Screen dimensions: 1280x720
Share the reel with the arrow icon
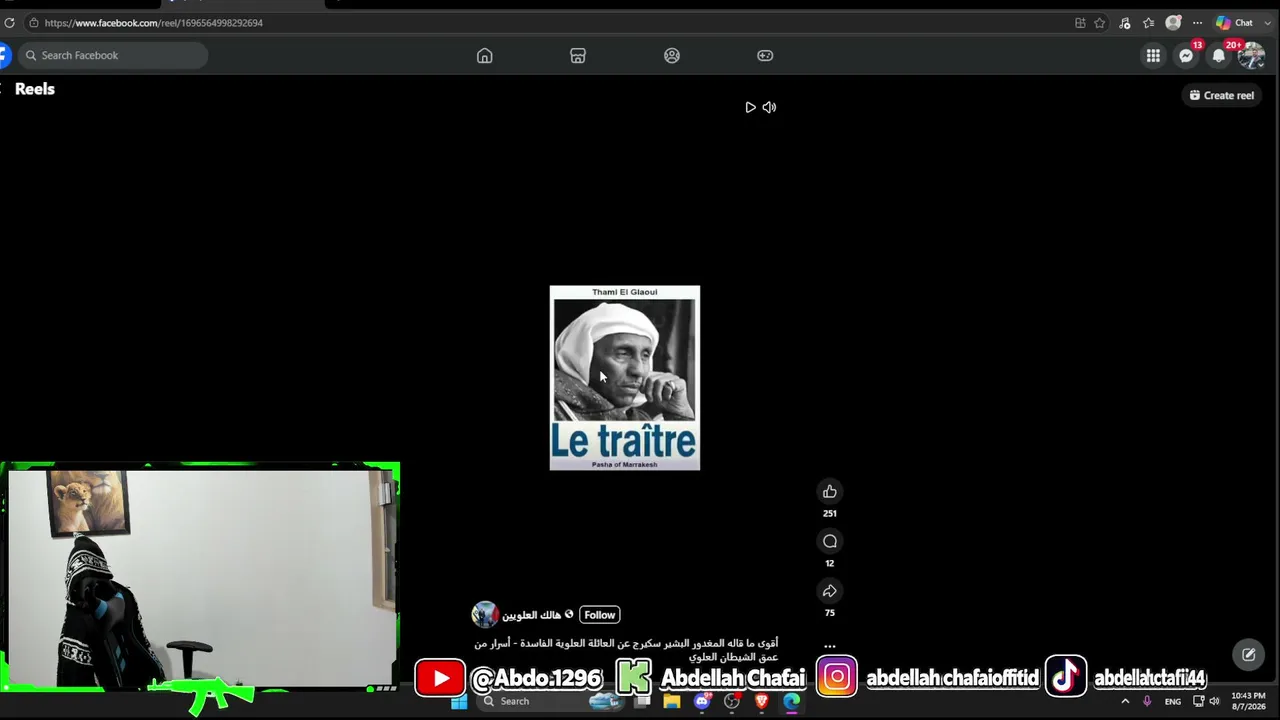click(830, 591)
